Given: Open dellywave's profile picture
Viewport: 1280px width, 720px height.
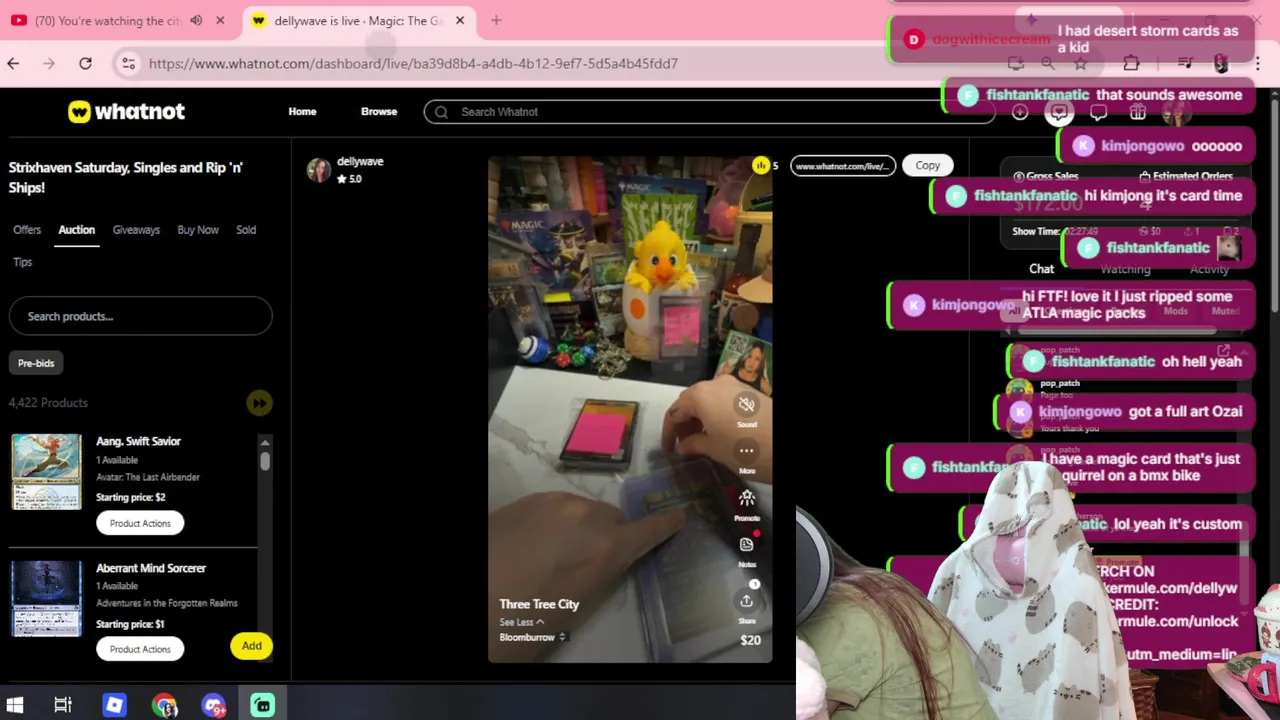Looking at the screenshot, I should [x=319, y=170].
